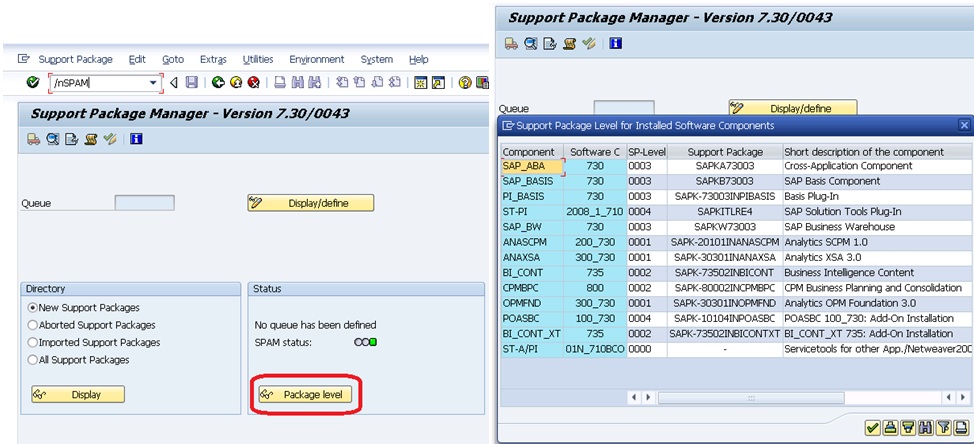This screenshot has height=444, width=974.
Task: Open the Utilities menu
Action: point(258,60)
